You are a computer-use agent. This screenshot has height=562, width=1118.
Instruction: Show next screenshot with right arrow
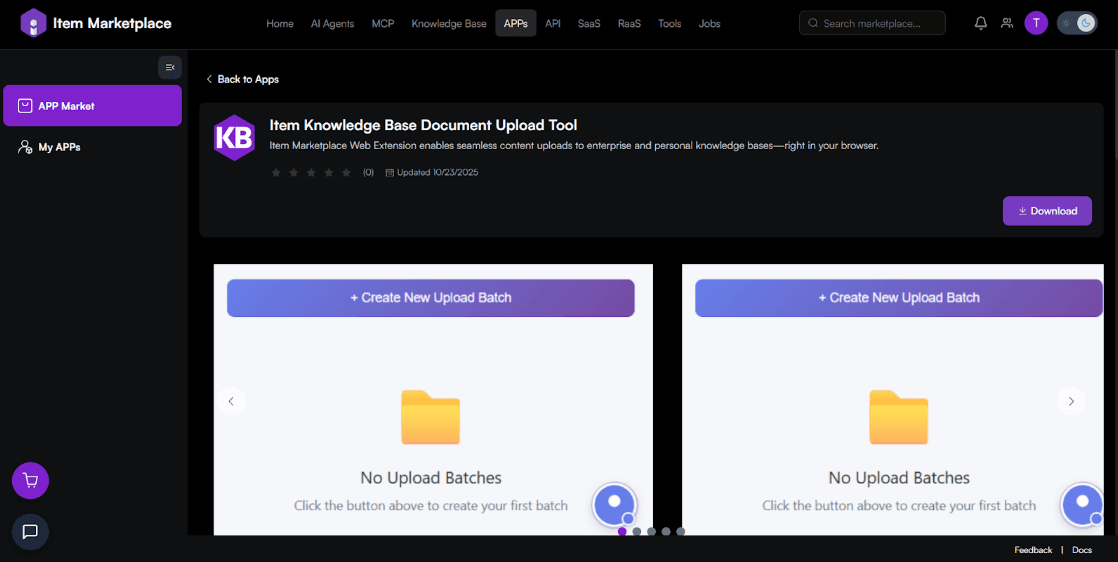coord(1071,401)
